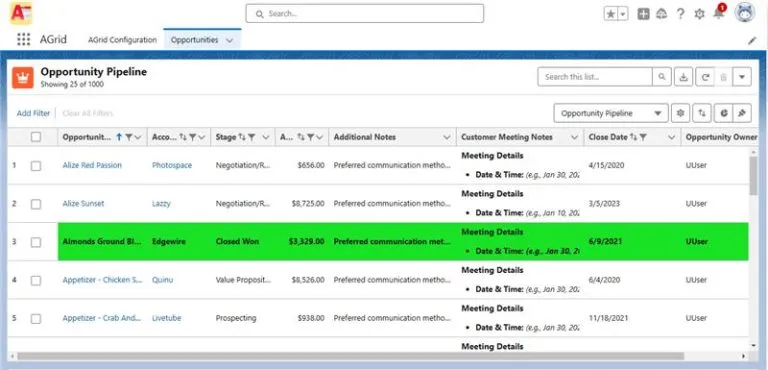Open Account column menu chevron
Image resolution: width=768 pixels, height=370 pixels.
(x=202, y=138)
